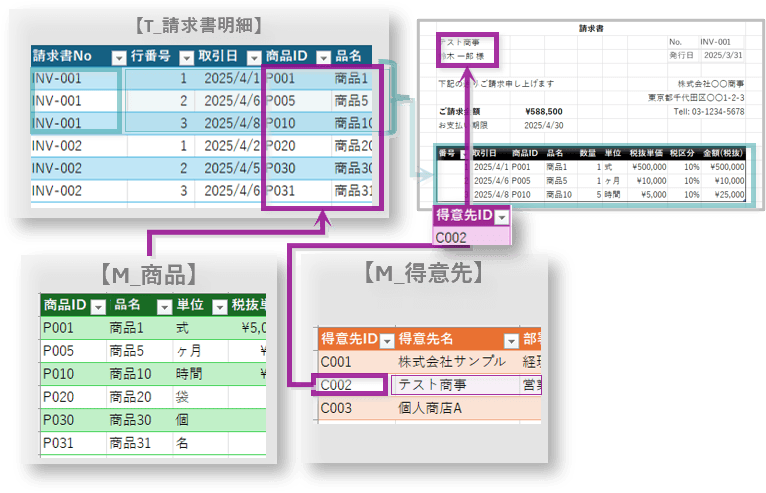Click issue date 2025/3/31 on invoice
The width and height of the screenshot is (766, 493).
[x=723, y=55]
